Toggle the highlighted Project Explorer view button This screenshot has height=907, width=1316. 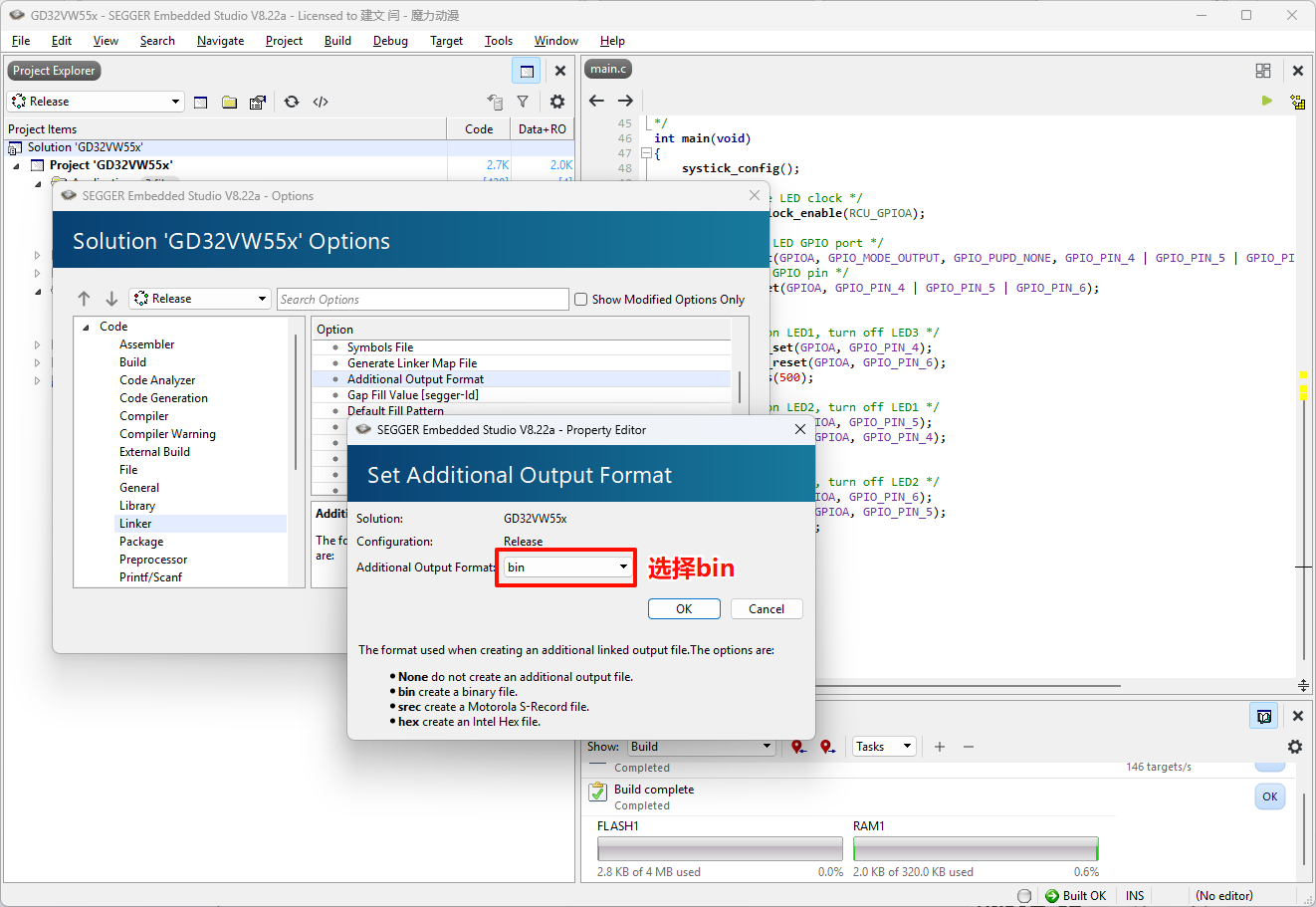tap(527, 71)
